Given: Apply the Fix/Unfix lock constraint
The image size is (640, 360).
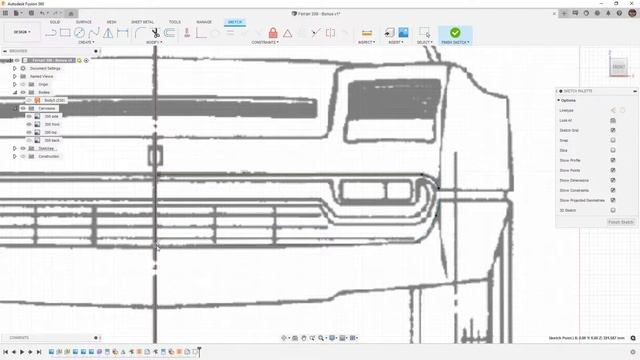Looking at the screenshot, I should [x=273, y=33].
